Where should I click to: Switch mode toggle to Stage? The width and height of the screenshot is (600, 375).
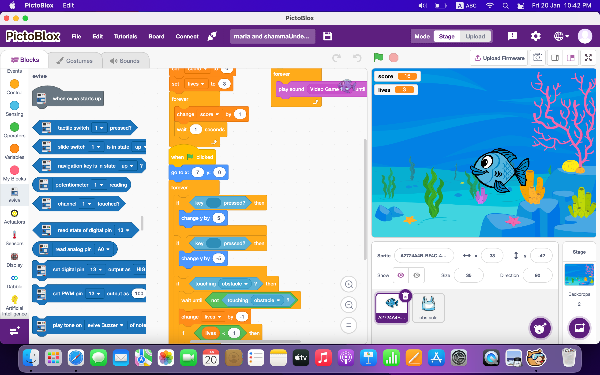(x=447, y=36)
